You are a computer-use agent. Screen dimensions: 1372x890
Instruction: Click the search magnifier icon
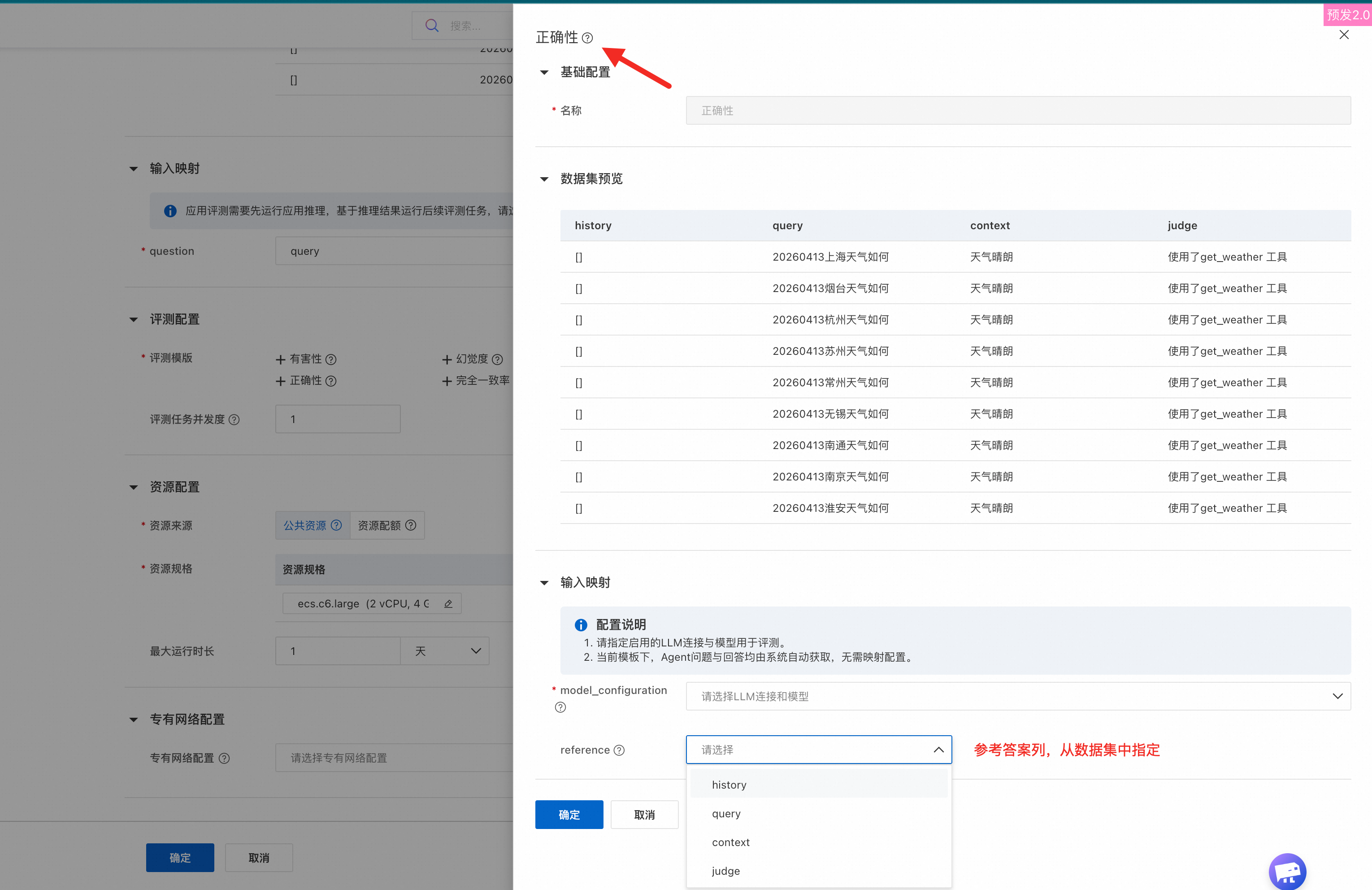[x=432, y=26]
